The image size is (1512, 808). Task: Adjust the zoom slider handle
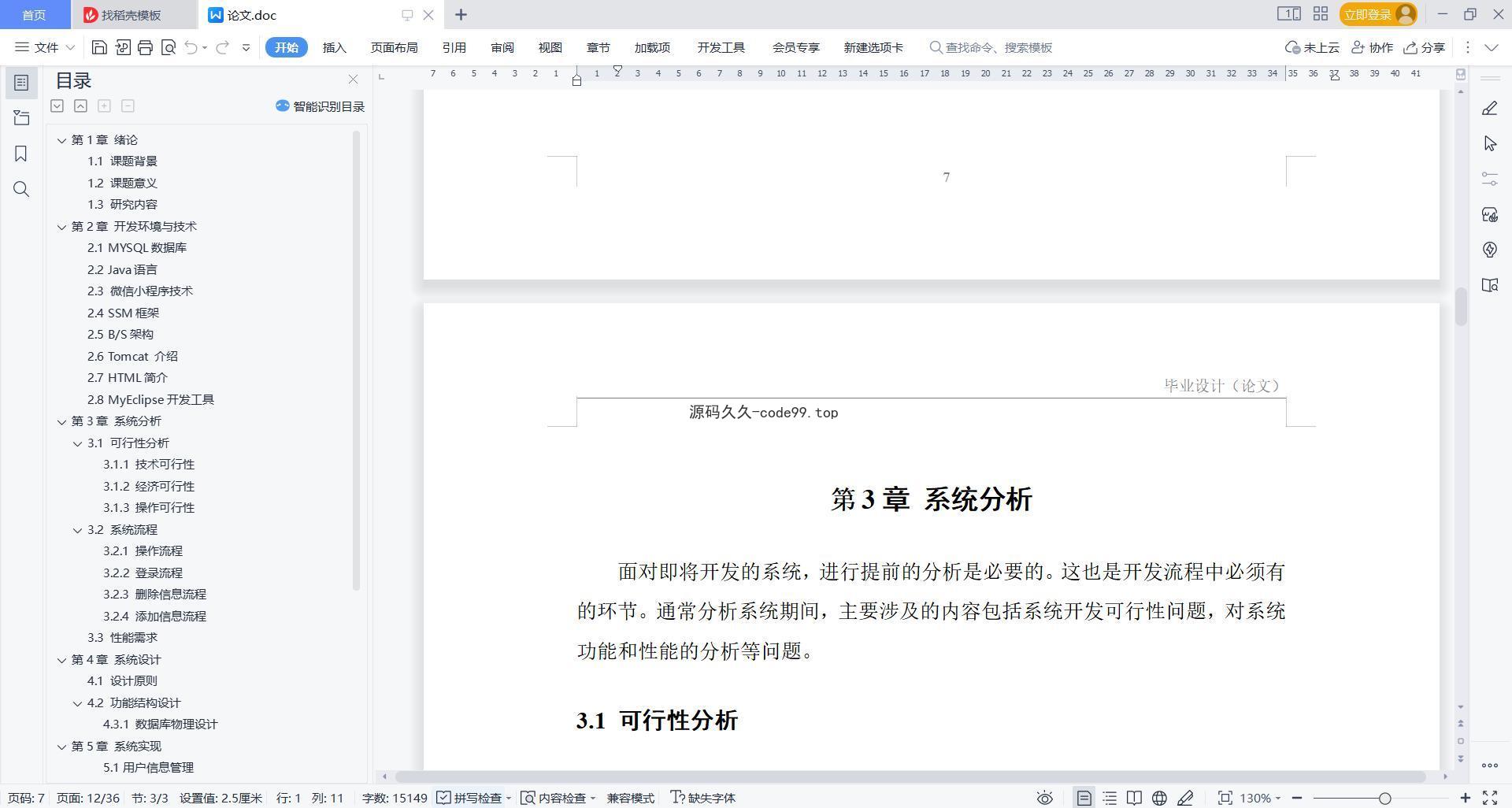(1384, 798)
